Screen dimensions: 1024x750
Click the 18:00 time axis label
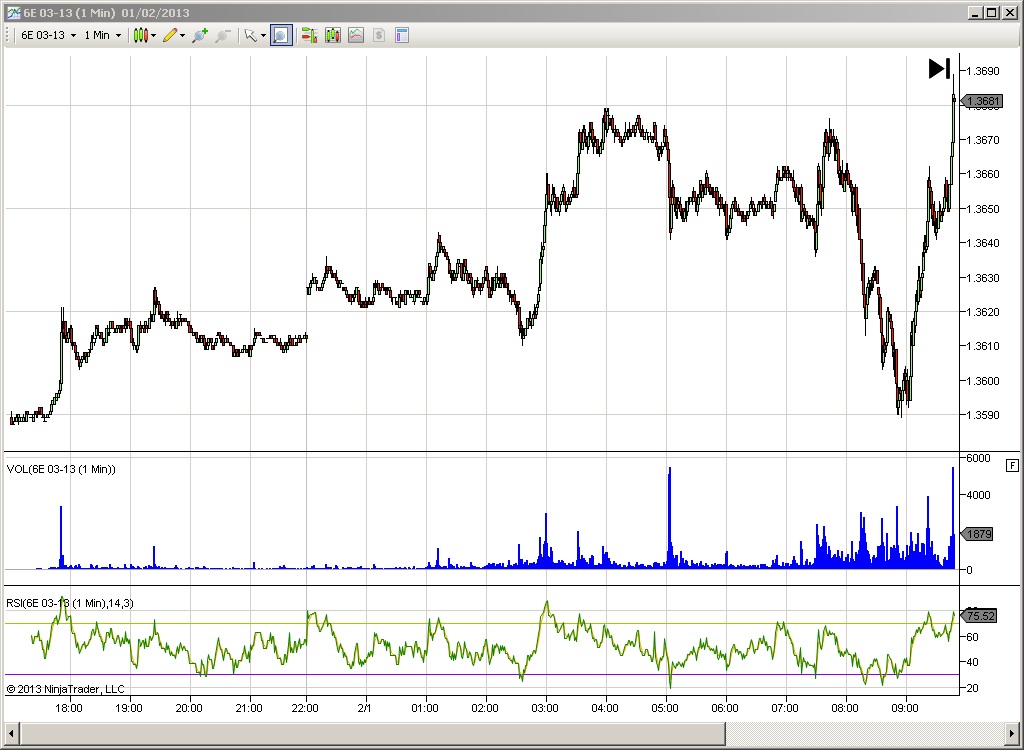click(69, 708)
